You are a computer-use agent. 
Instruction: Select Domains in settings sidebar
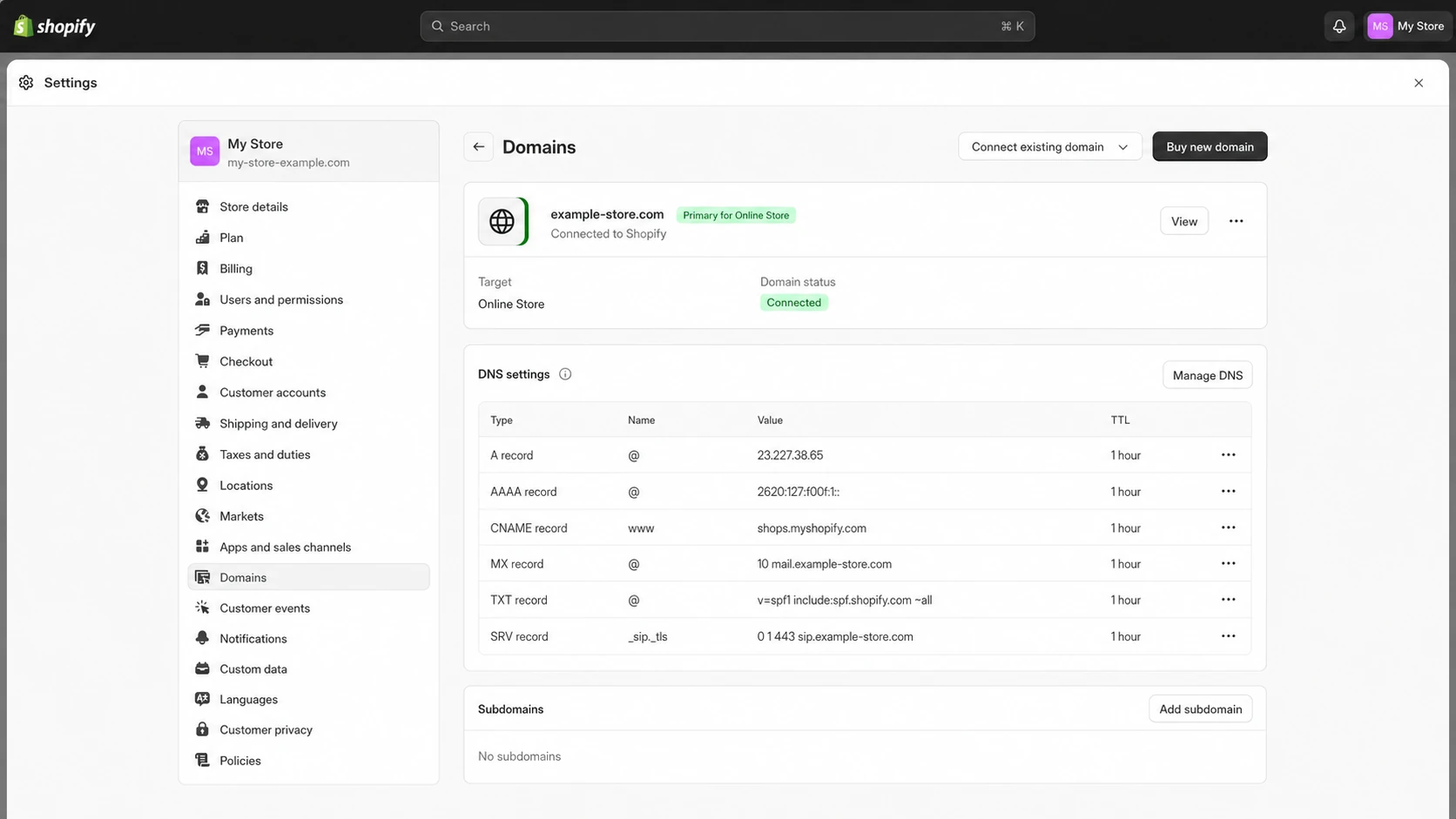[x=308, y=577]
